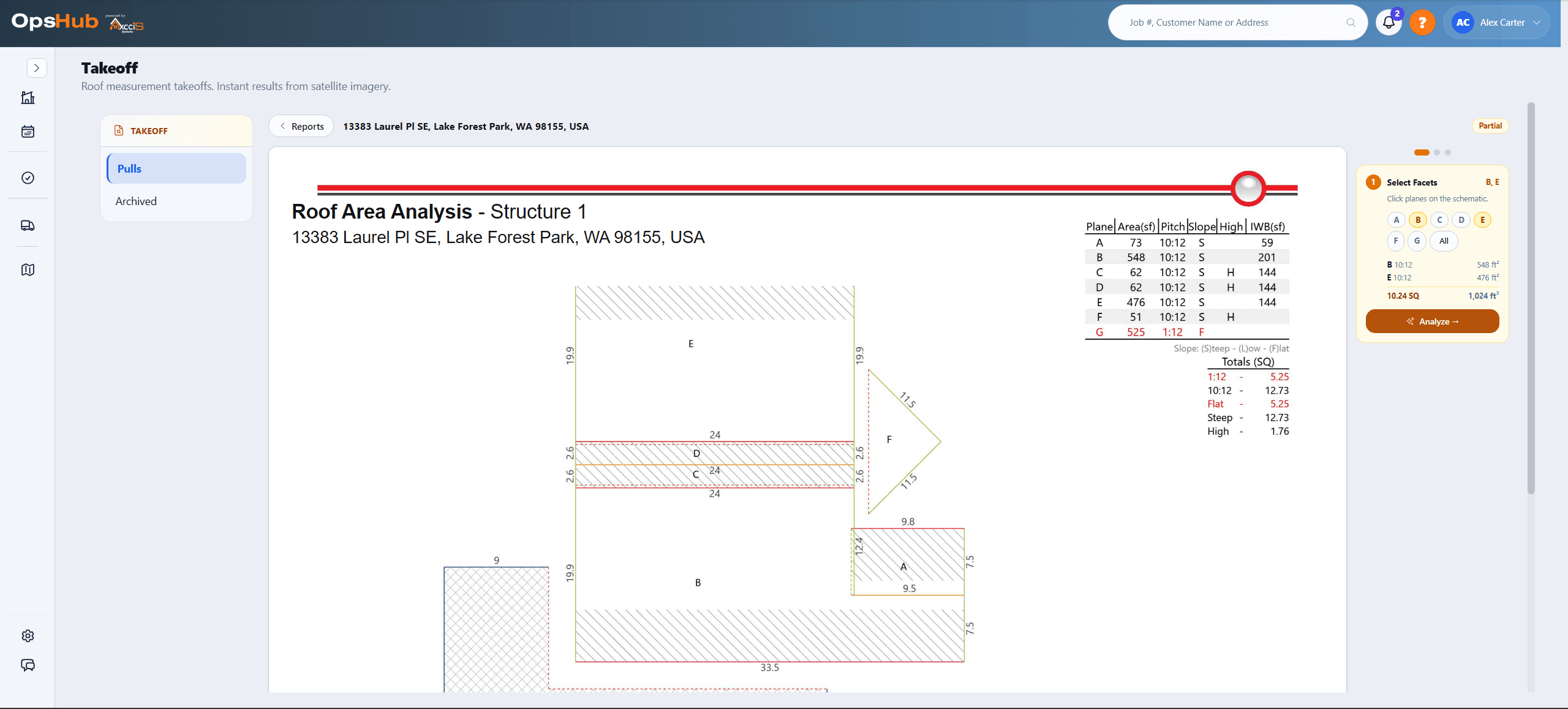The image size is (1568, 709).
Task: Click the B 10:12 selected facet row
Action: [1442, 264]
